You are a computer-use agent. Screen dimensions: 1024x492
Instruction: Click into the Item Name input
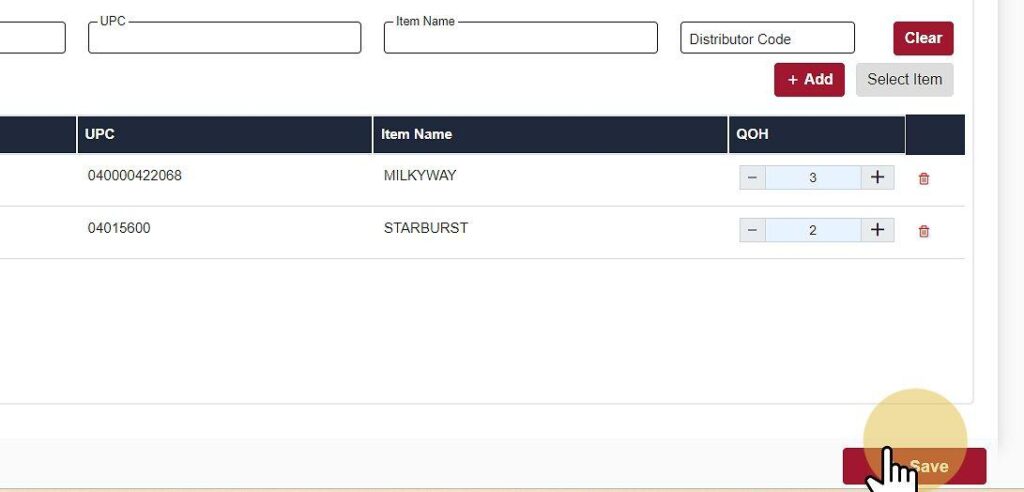click(520, 39)
